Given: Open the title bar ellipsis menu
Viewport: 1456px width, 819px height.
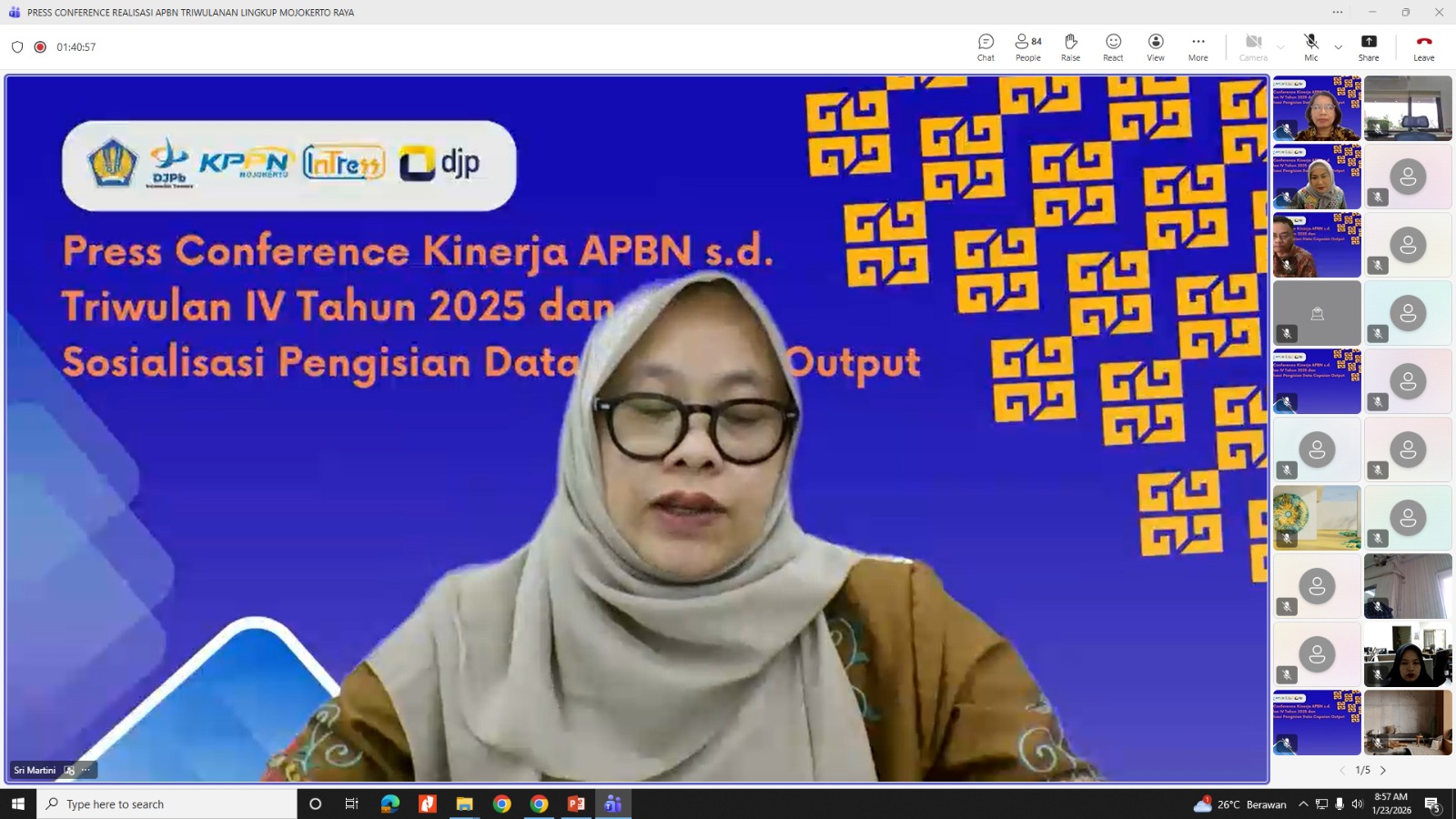Looking at the screenshot, I should click(1337, 12).
